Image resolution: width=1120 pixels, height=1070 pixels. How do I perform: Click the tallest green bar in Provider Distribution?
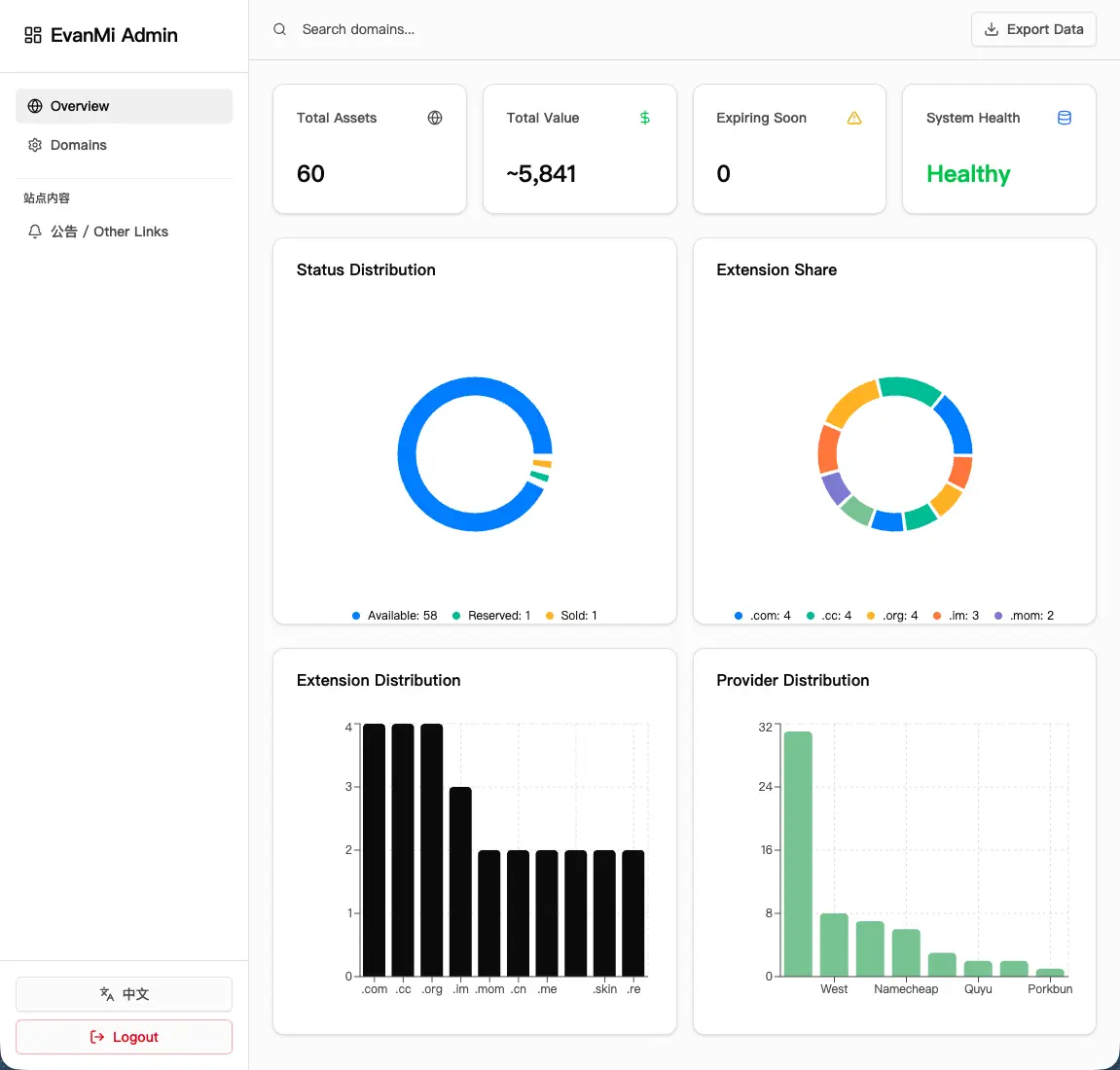798,853
